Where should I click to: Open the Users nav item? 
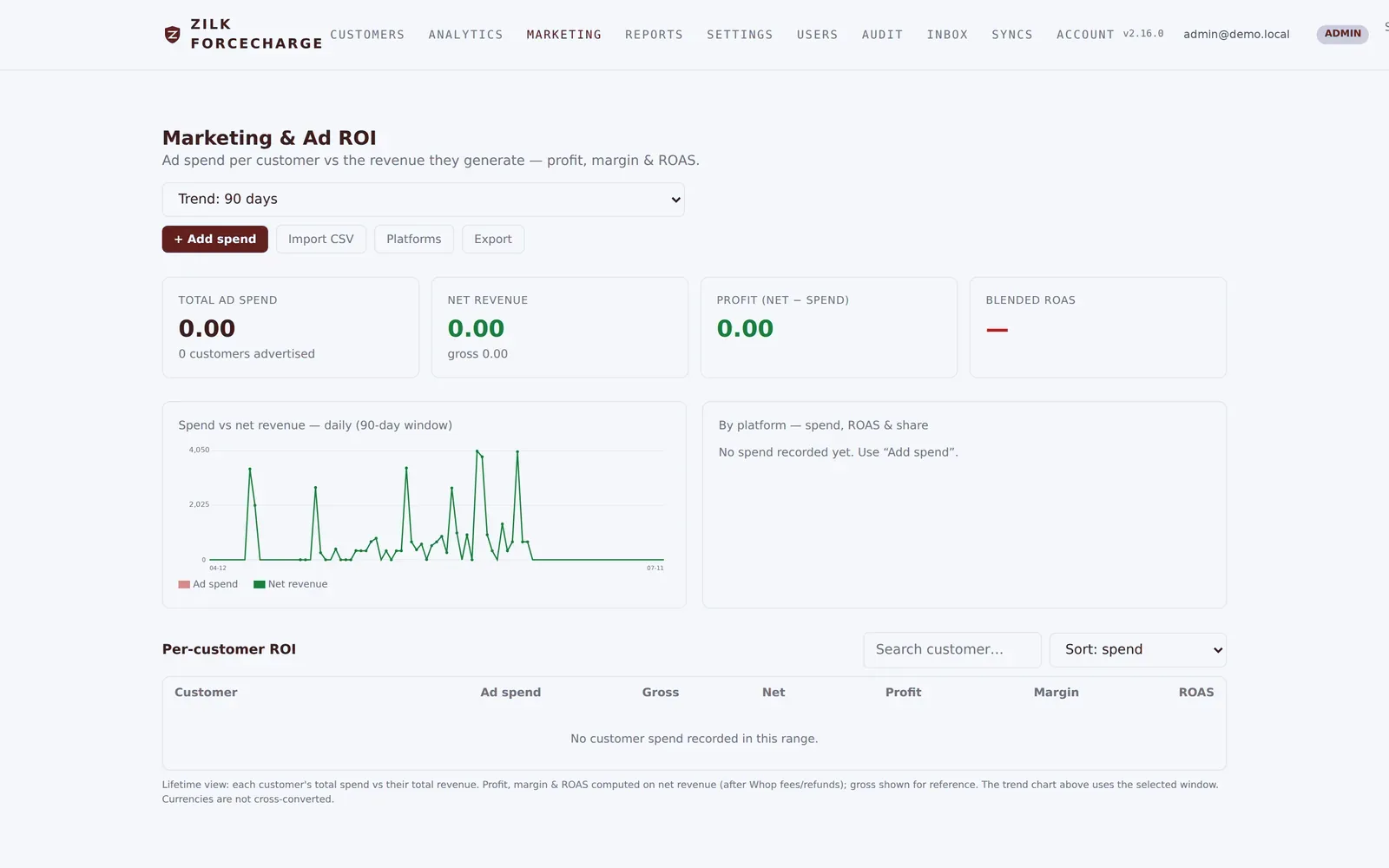point(817,35)
